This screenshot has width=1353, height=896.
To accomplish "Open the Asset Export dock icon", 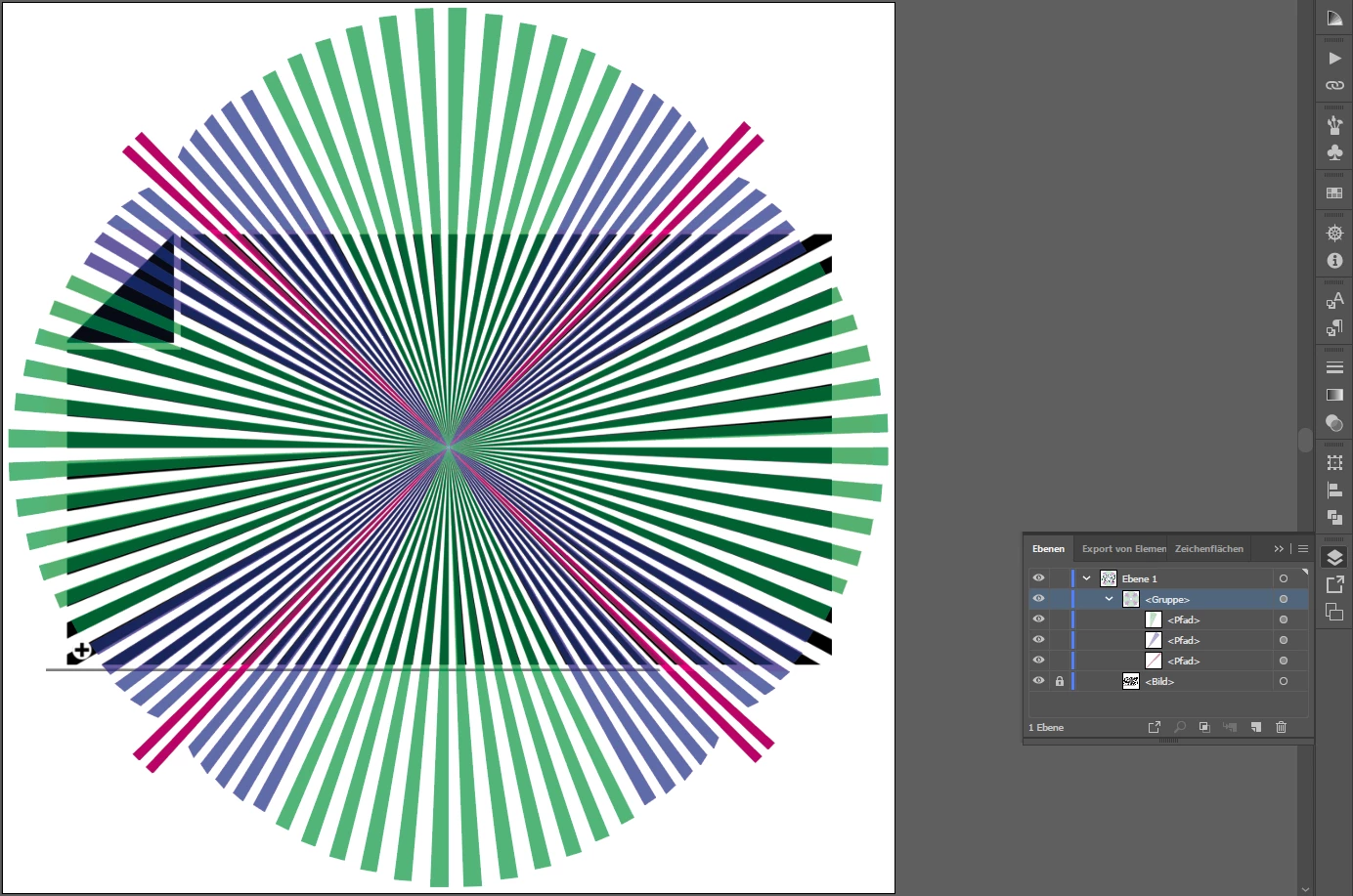I will pyautogui.click(x=1334, y=584).
